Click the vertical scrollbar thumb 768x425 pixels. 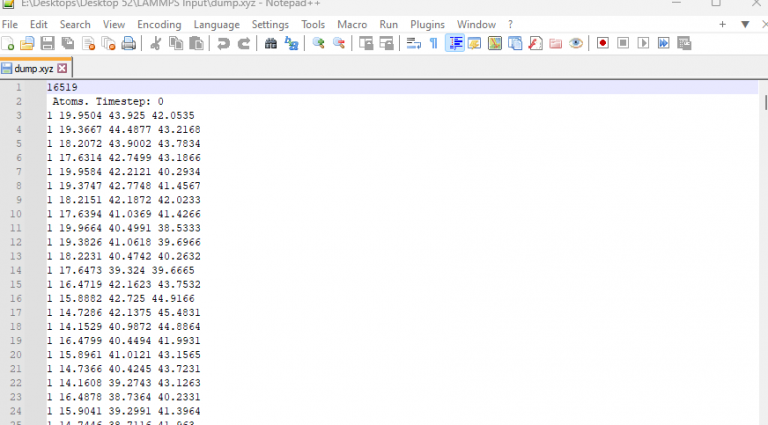pyautogui.click(x=764, y=103)
